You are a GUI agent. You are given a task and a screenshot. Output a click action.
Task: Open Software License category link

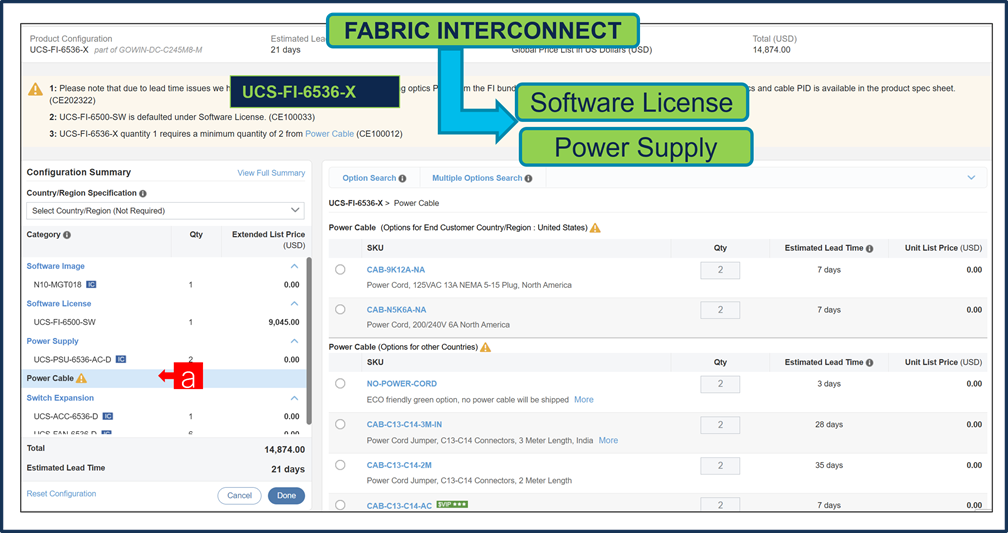58,303
